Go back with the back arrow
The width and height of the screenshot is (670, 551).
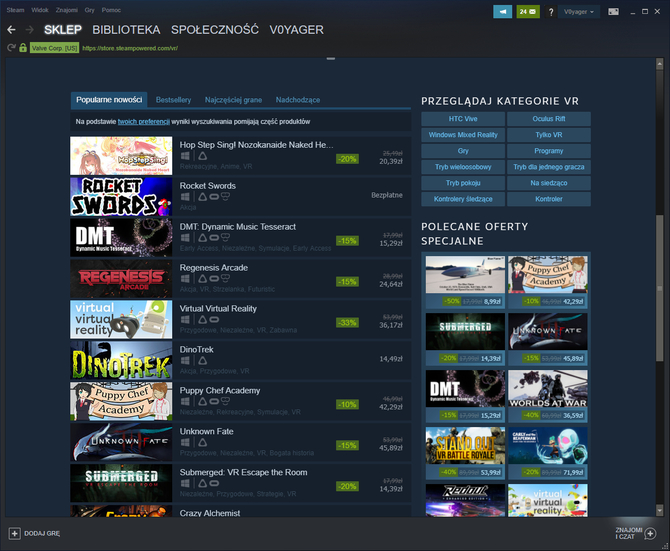click(x=12, y=29)
